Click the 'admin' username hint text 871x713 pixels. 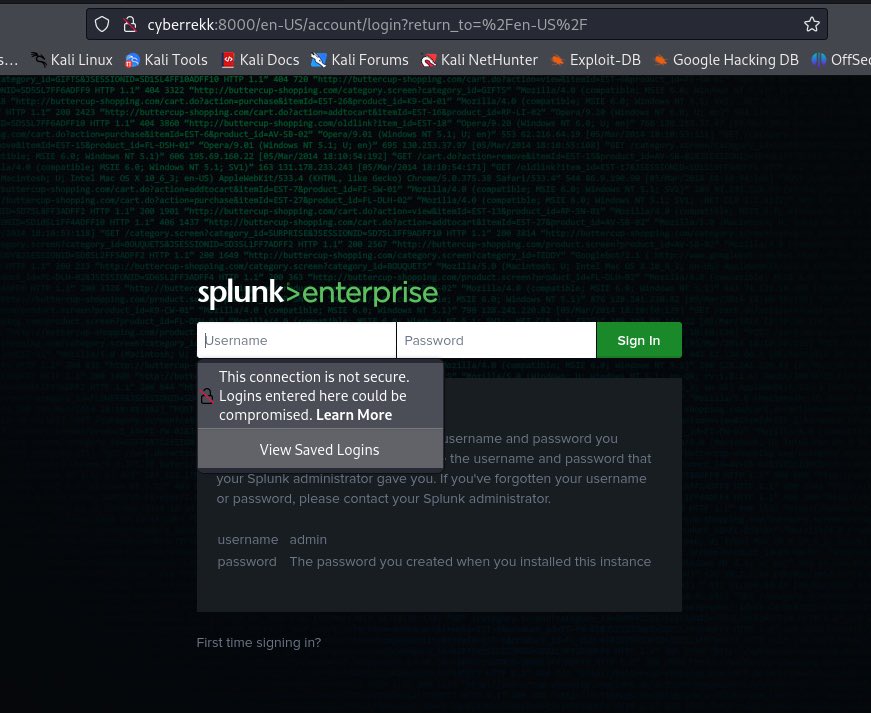click(x=308, y=539)
